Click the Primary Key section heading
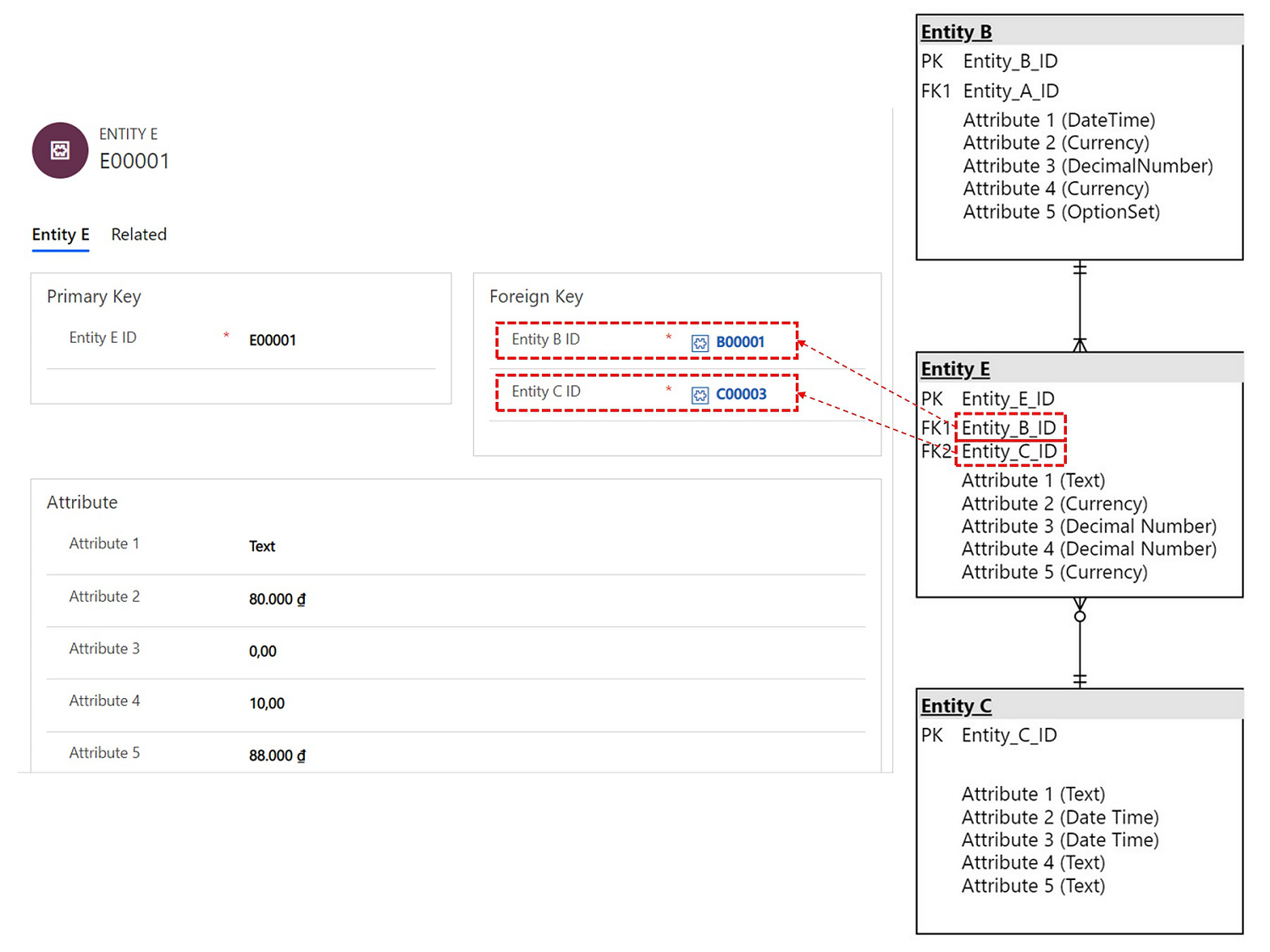Screen dimensions: 1270x952 pos(94,296)
